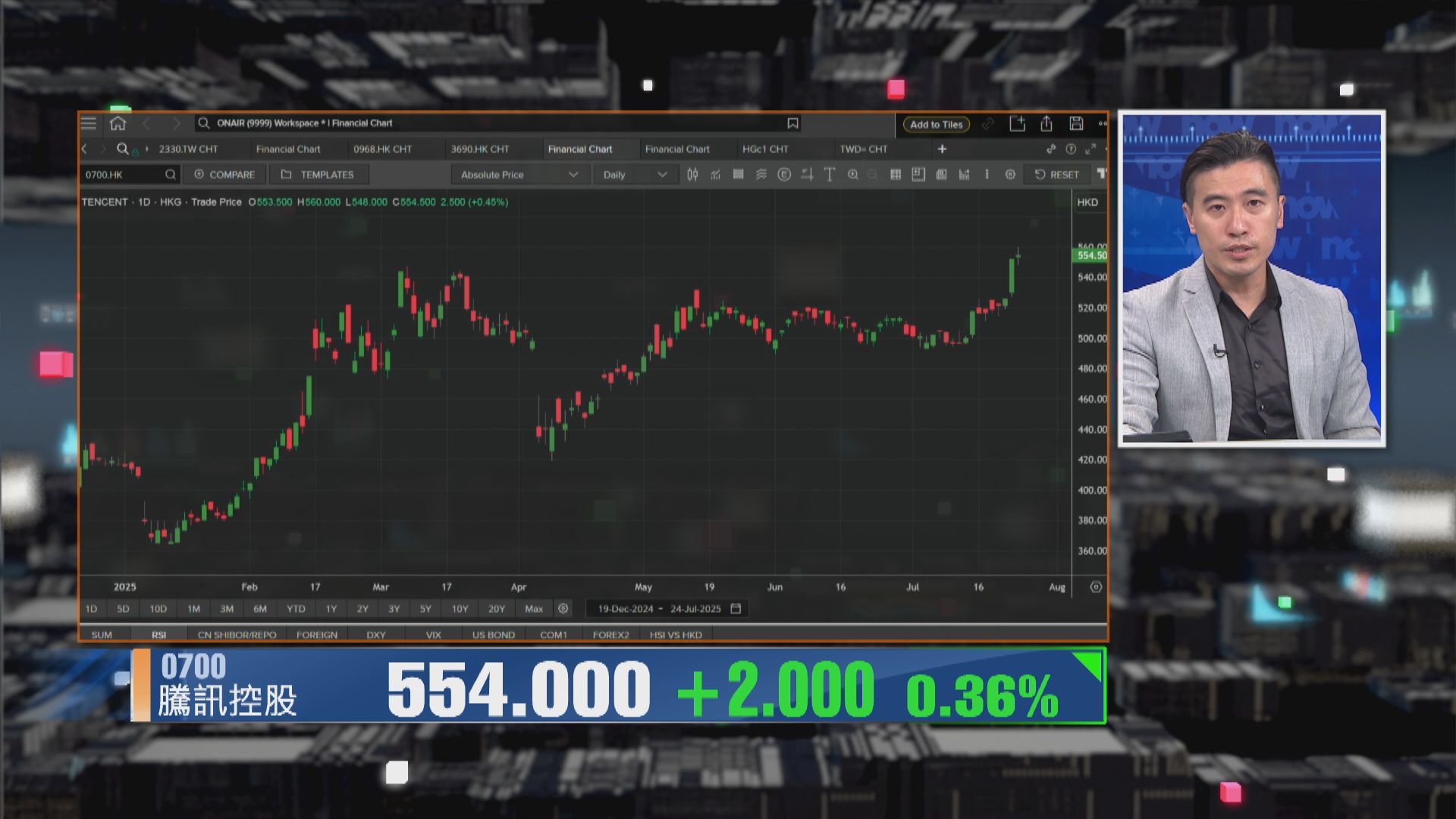Bookmark the workspace with bookmark icon
This screenshot has height=819, width=1456.
click(x=792, y=123)
